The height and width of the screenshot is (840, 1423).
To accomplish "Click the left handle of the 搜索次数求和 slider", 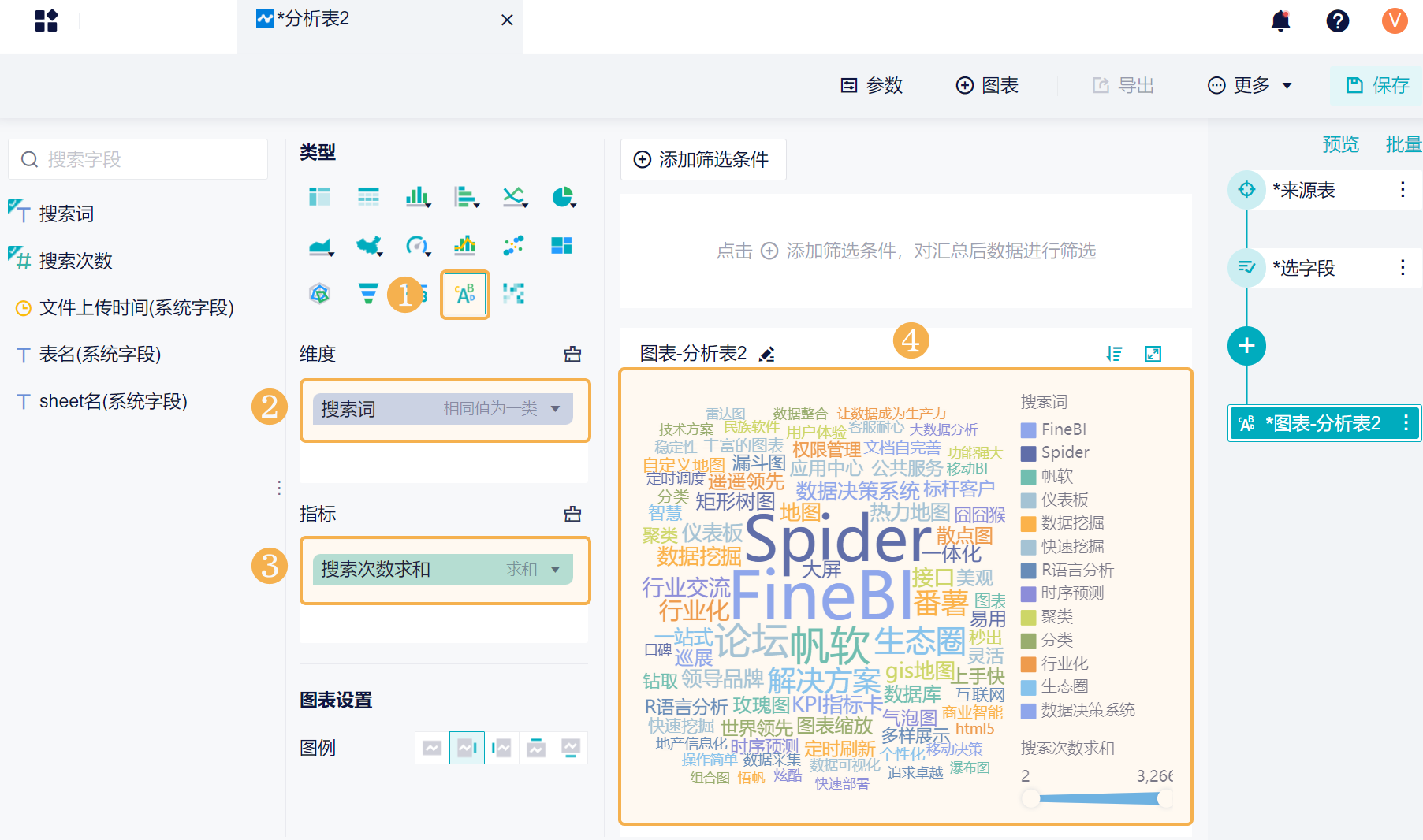I will click(1030, 799).
